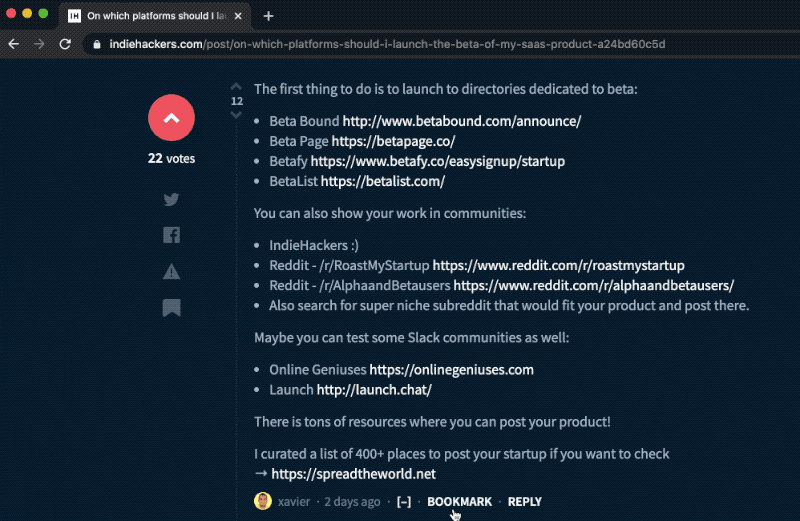Click 'Beta Bound' label text
This screenshot has width=800, height=521.
click(x=304, y=121)
